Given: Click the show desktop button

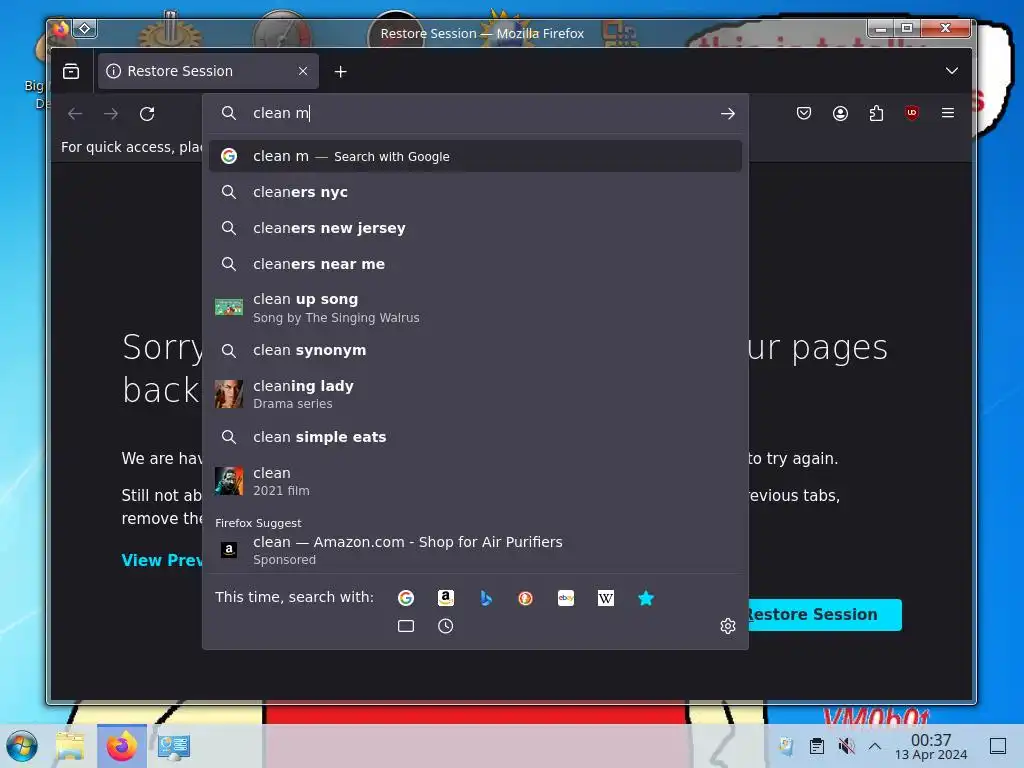Looking at the screenshot, I should click(x=998, y=746).
